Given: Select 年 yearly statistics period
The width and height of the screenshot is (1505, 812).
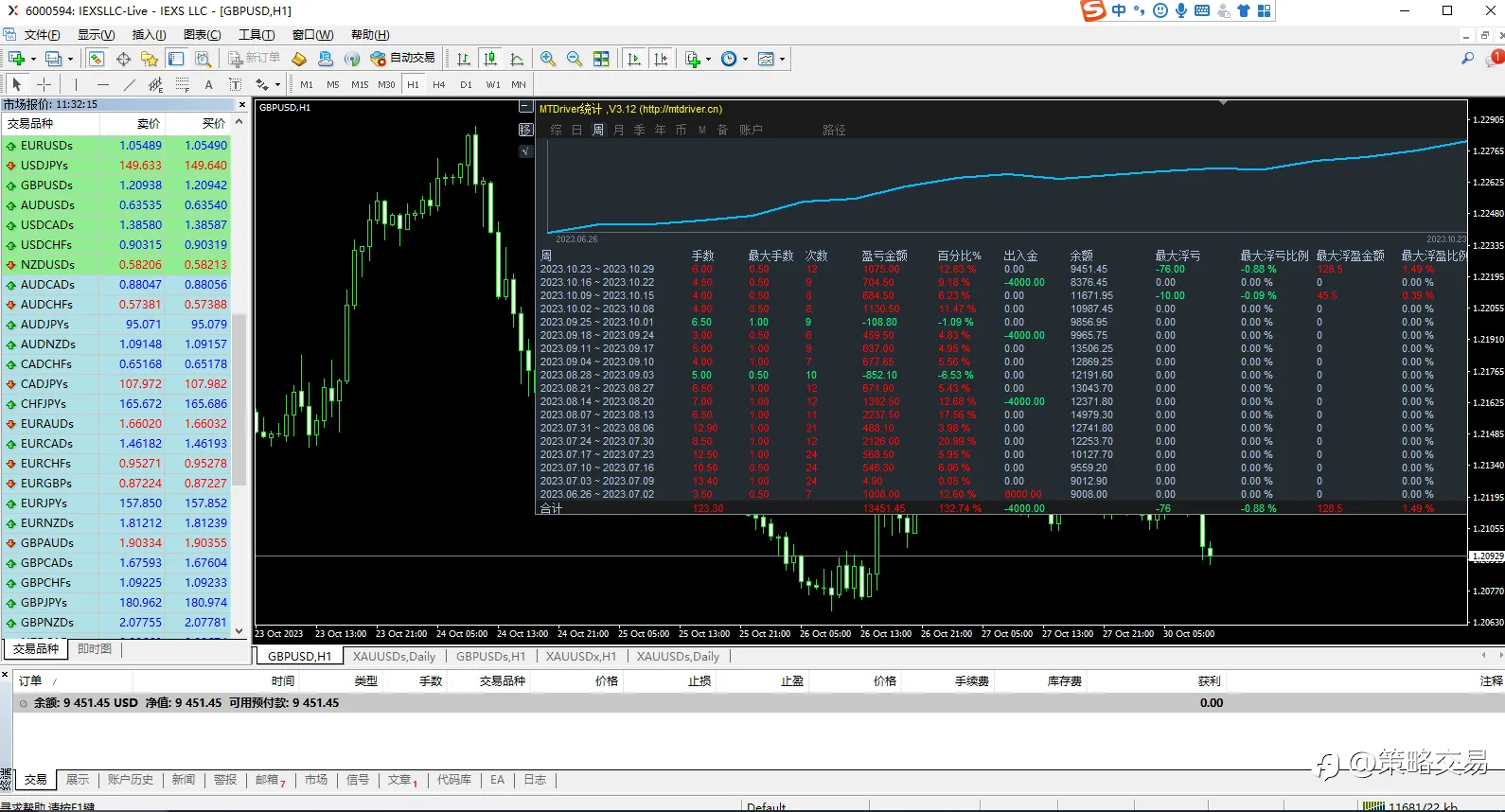Looking at the screenshot, I should point(660,130).
